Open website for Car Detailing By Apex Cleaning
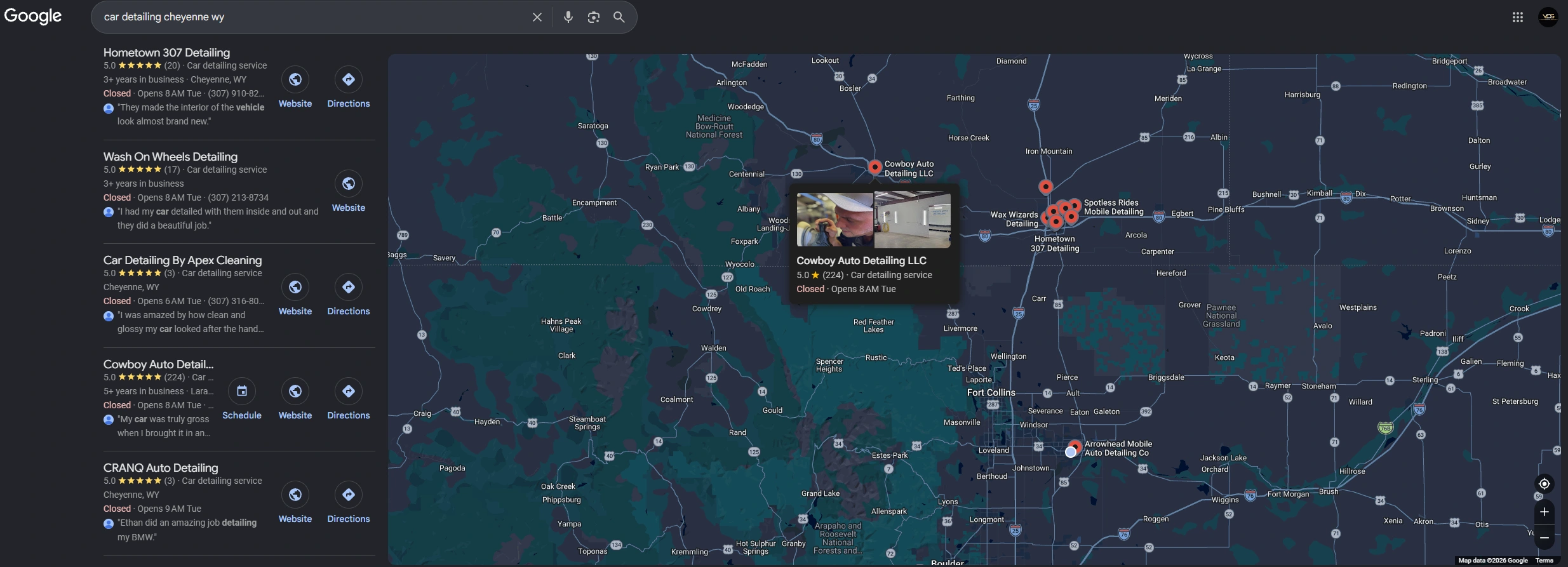This screenshot has height=567, width=1568. [x=295, y=295]
